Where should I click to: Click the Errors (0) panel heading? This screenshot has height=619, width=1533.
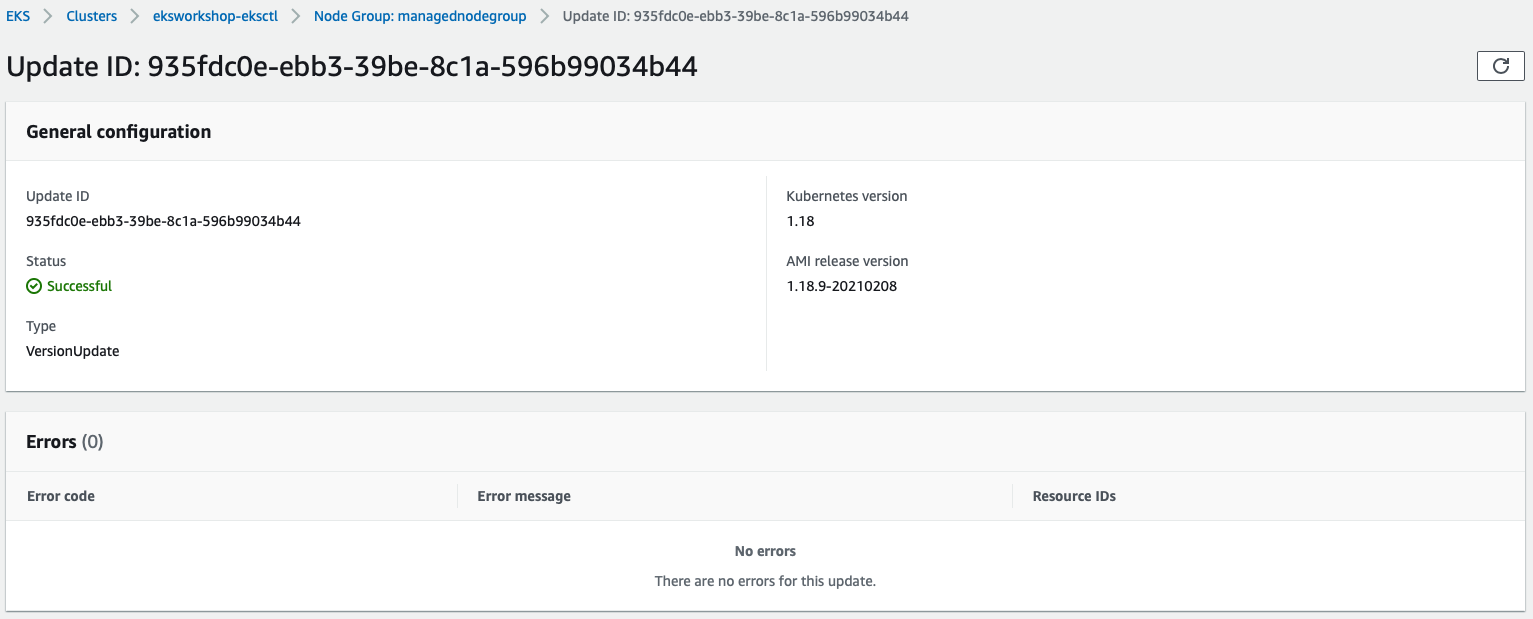click(64, 442)
